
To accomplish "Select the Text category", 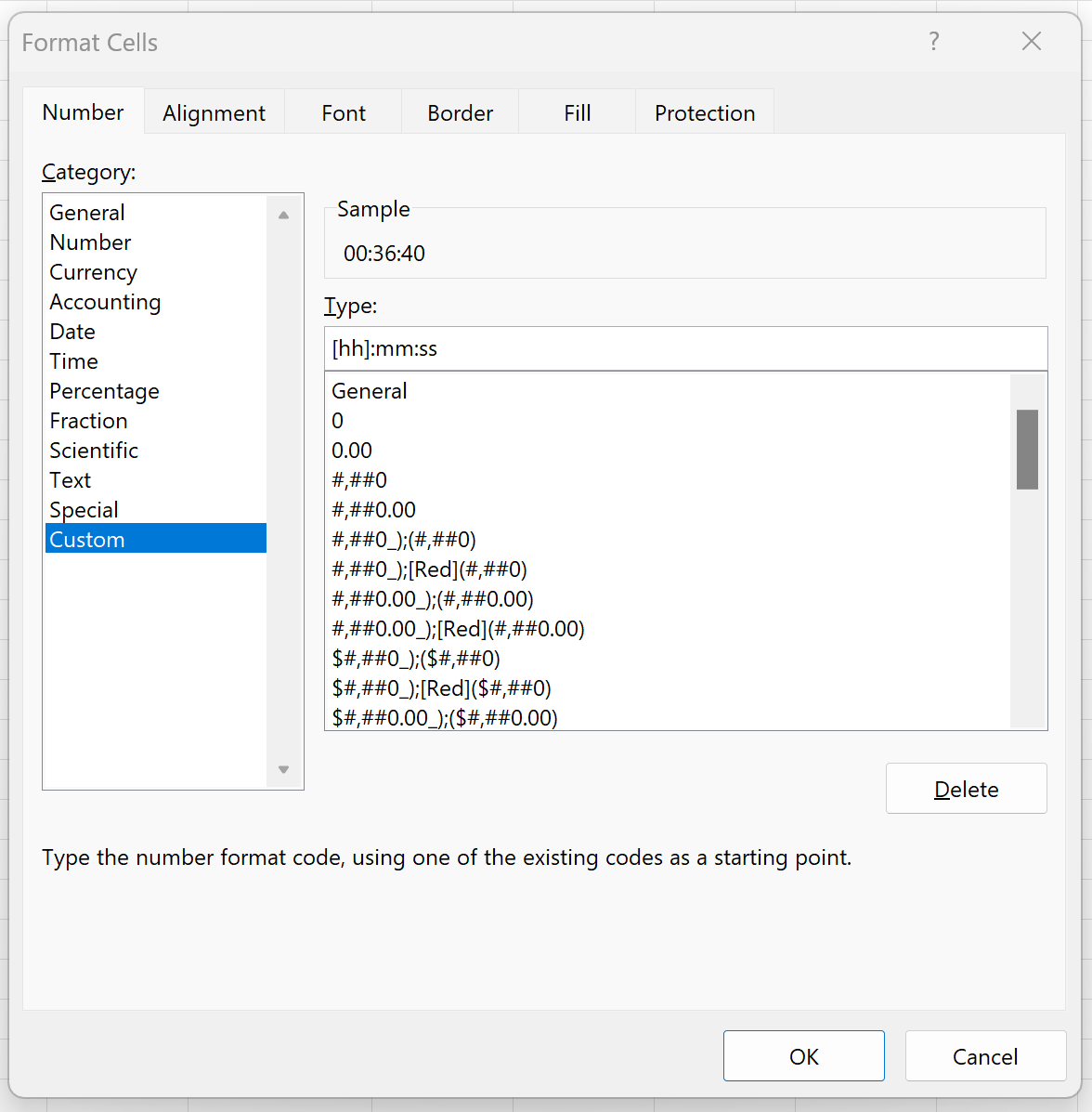I will pos(156,480).
